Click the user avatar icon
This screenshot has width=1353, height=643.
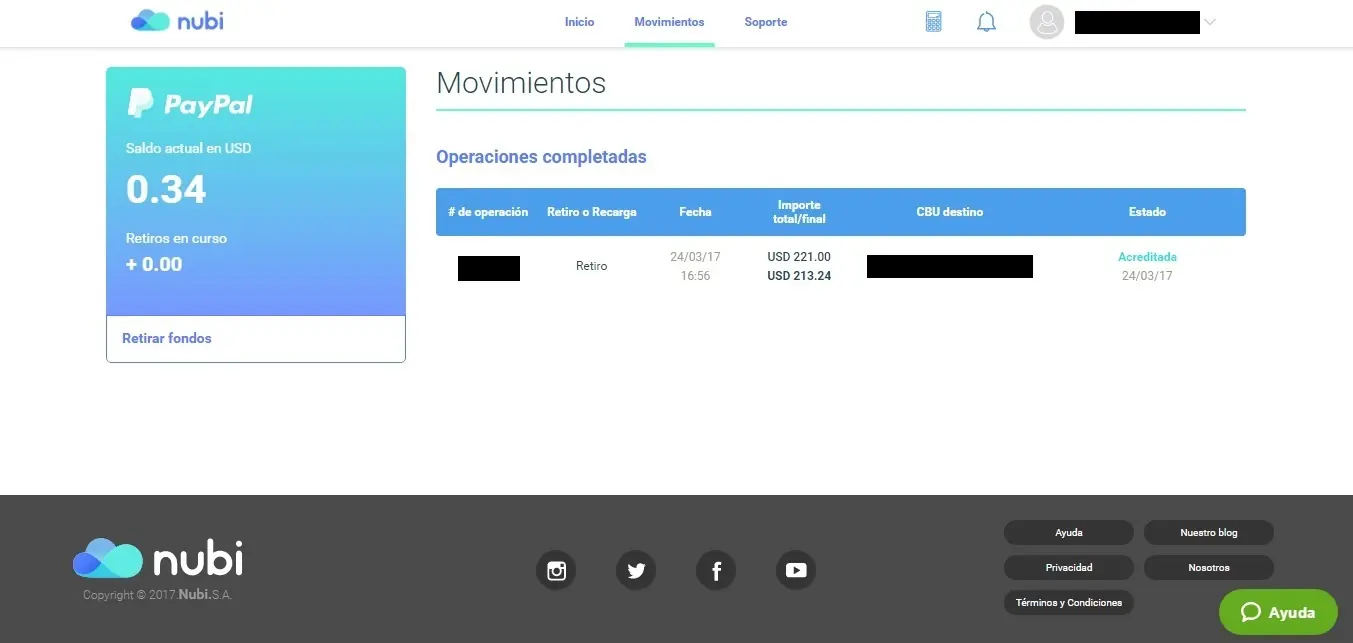(1046, 22)
